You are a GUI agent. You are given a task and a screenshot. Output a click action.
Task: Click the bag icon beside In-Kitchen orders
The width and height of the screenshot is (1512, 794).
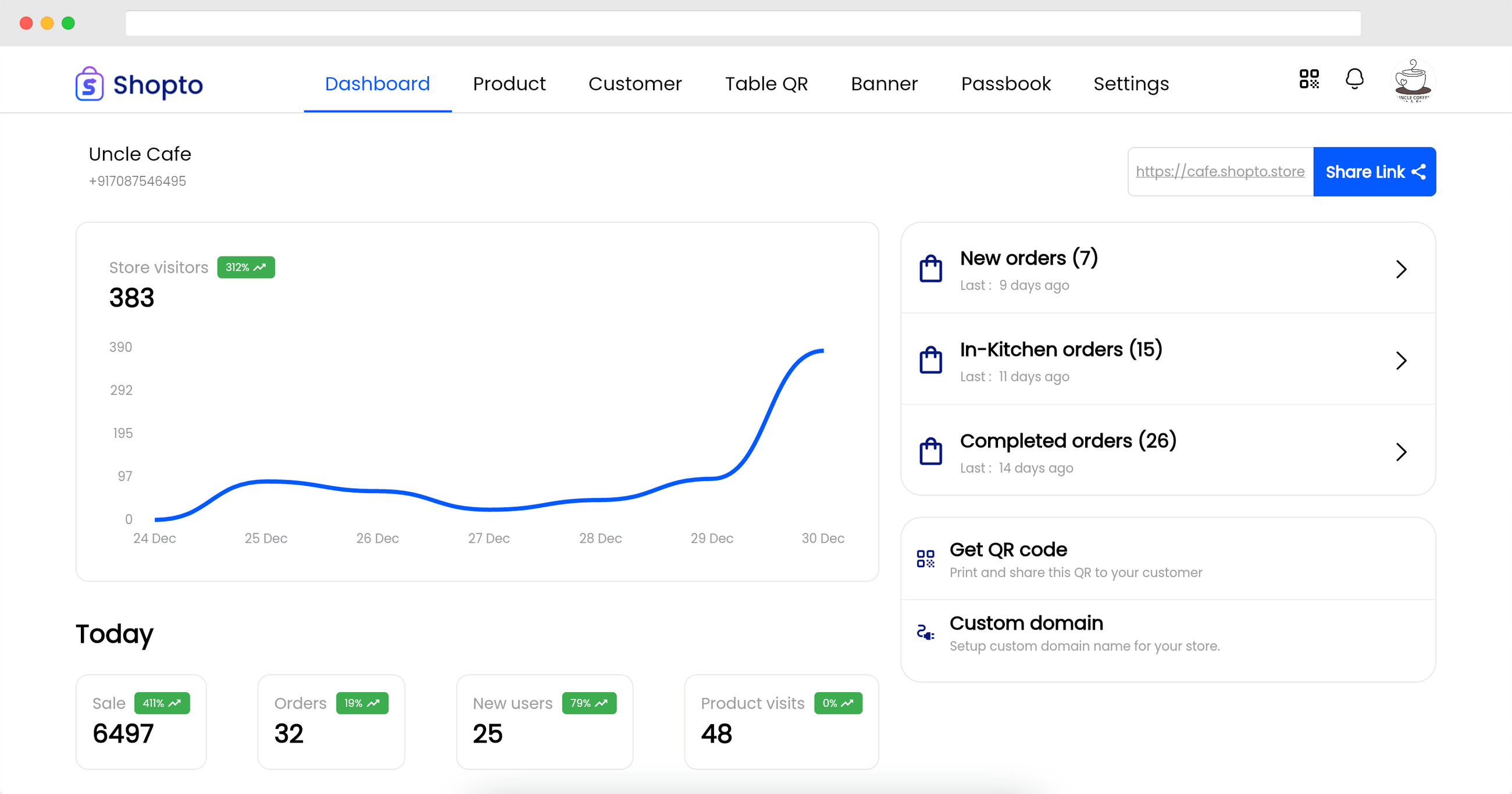(930, 360)
